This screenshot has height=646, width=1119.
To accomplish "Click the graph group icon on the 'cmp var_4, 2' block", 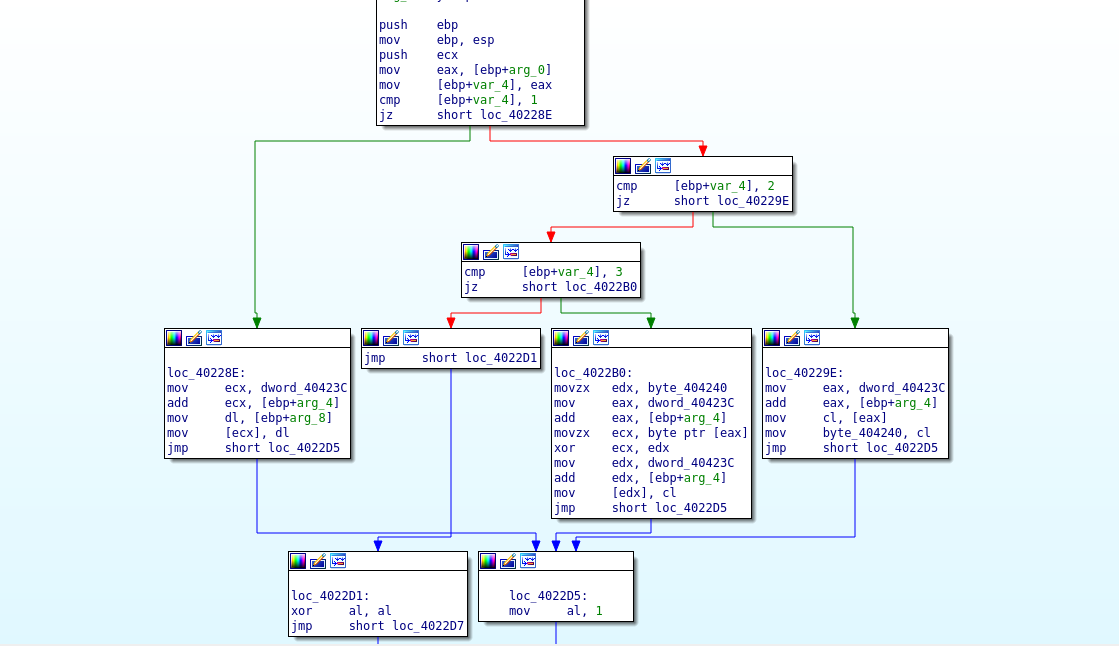I will pyautogui.click(x=663, y=166).
